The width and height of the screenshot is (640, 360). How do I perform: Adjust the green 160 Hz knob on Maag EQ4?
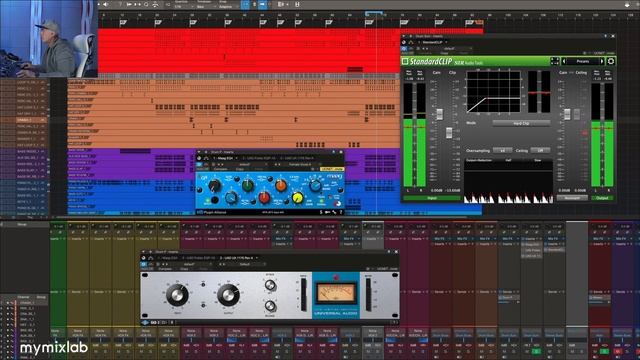click(247, 186)
